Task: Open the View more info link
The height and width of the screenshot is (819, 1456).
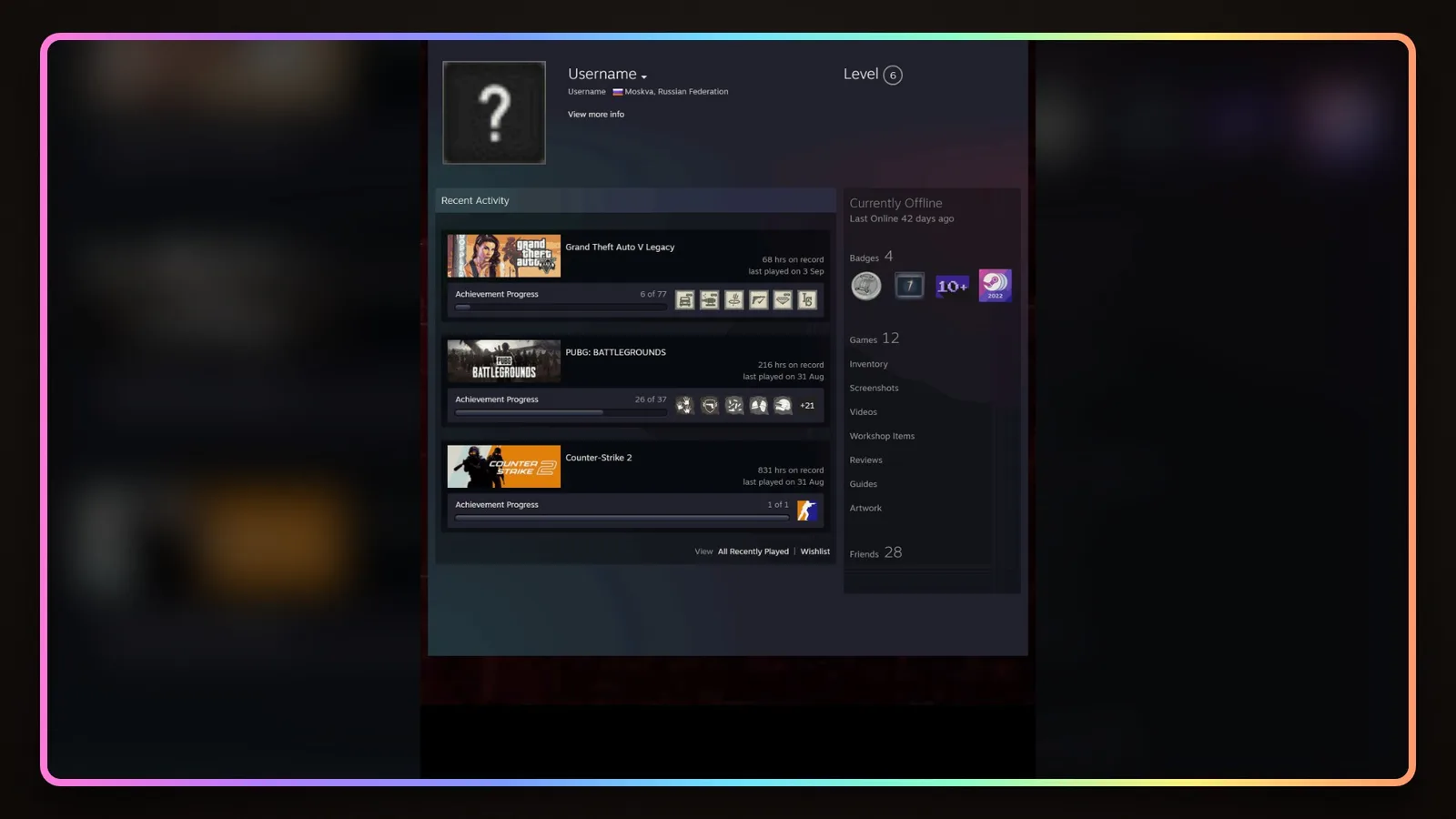Action: point(596,115)
